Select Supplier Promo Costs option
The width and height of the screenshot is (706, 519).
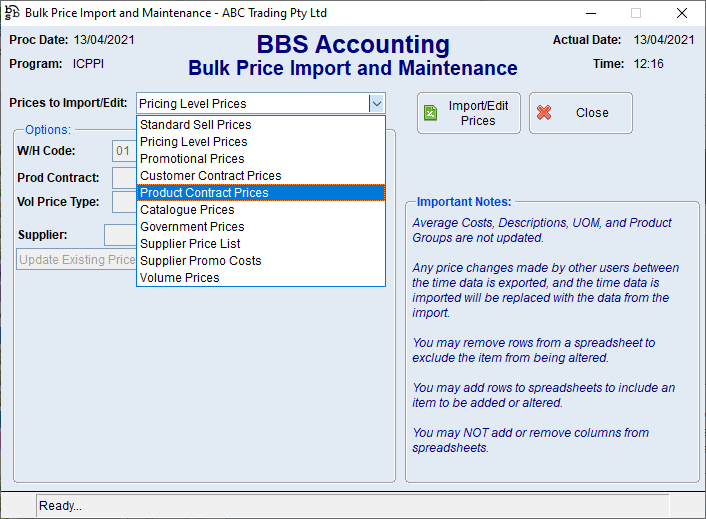[200, 261]
